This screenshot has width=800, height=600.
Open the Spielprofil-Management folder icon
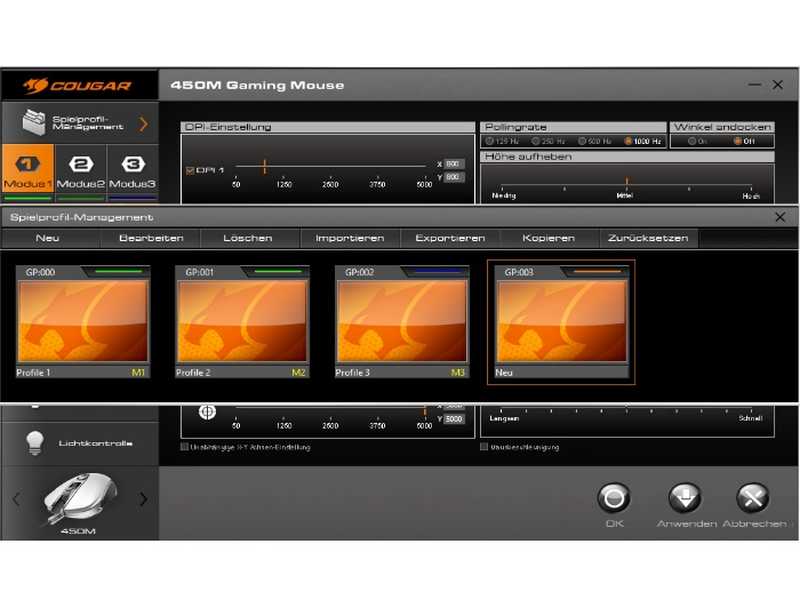(34, 122)
